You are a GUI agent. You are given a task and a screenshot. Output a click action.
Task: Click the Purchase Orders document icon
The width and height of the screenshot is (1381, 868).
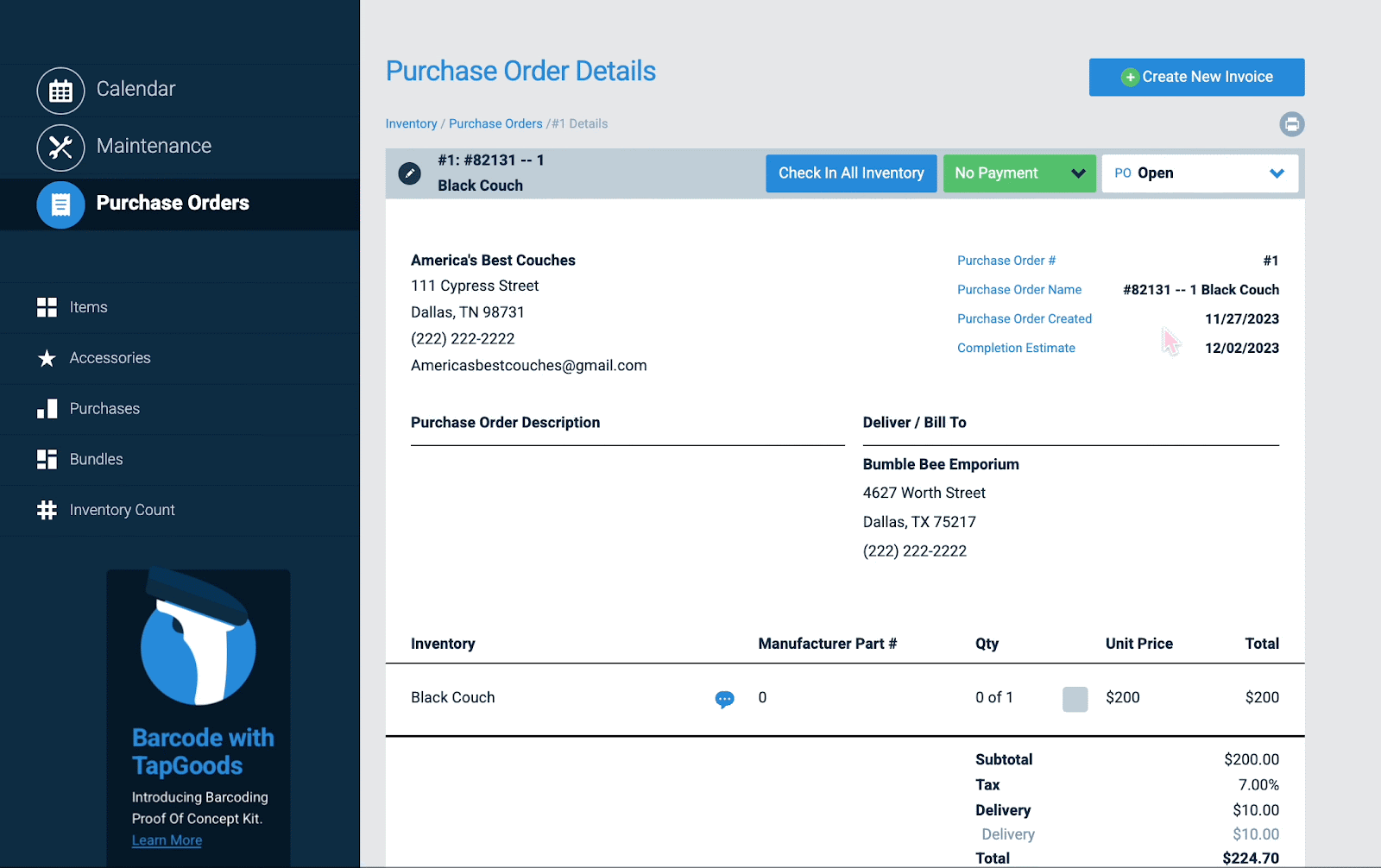coord(60,204)
